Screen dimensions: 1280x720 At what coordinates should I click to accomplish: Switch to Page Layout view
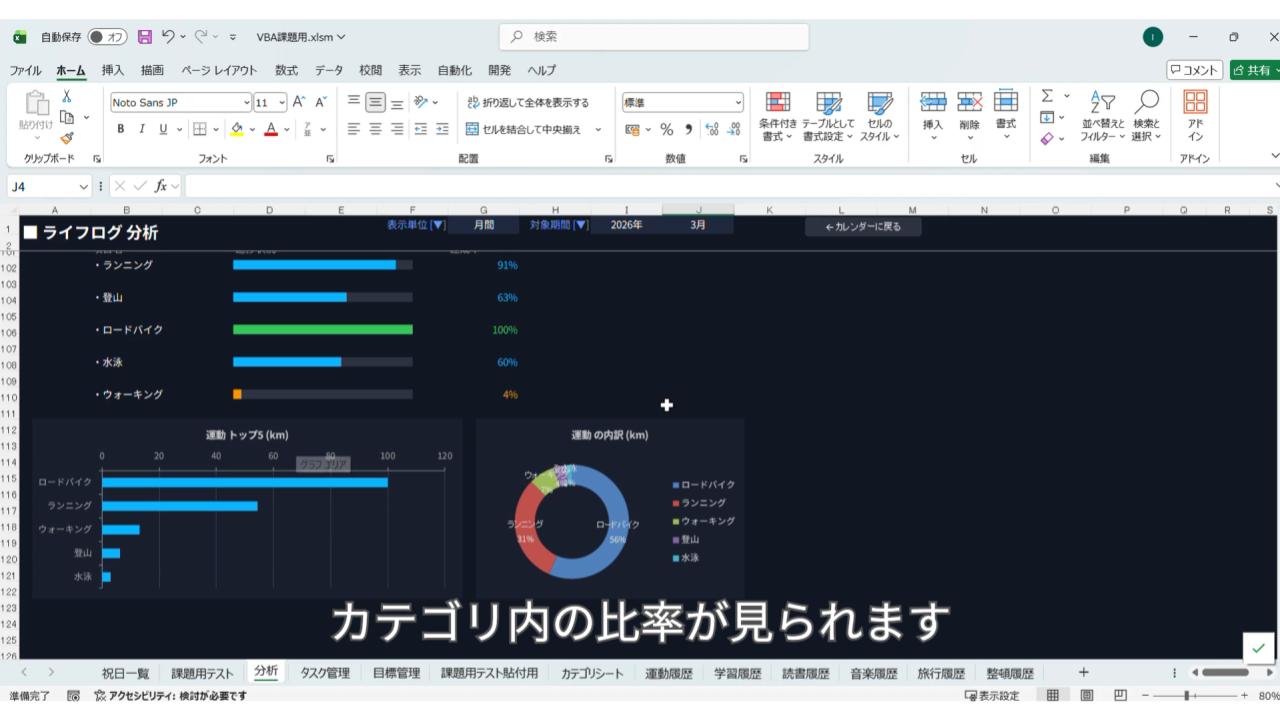tap(1086, 696)
